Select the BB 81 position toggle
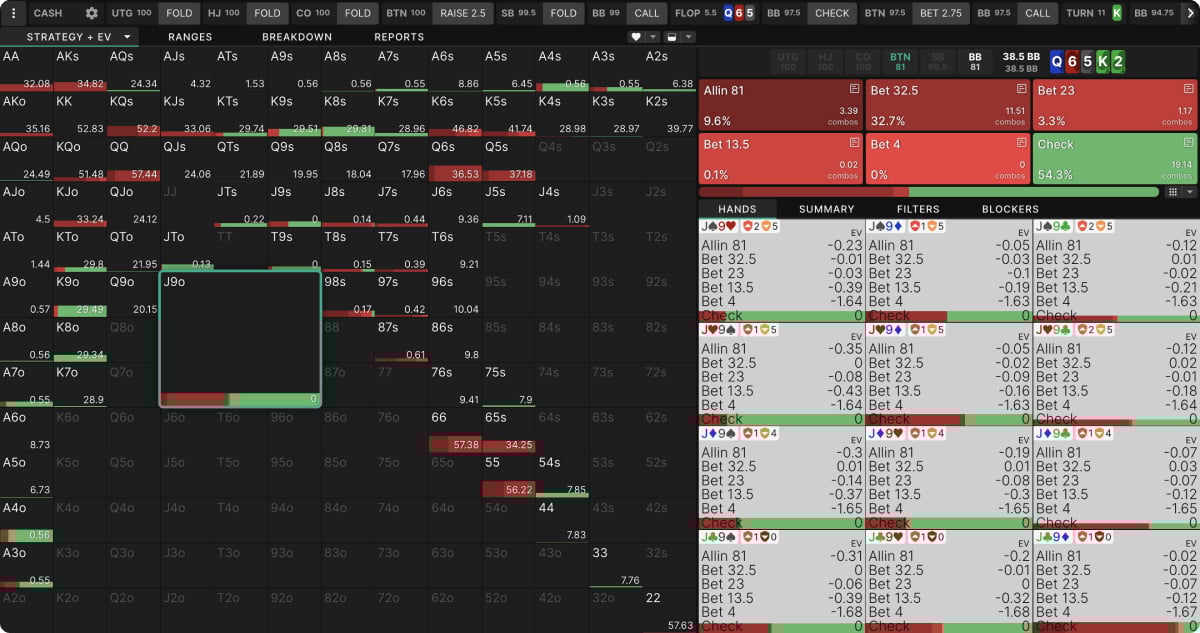Image resolution: width=1200 pixels, height=633 pixels. 974,61
